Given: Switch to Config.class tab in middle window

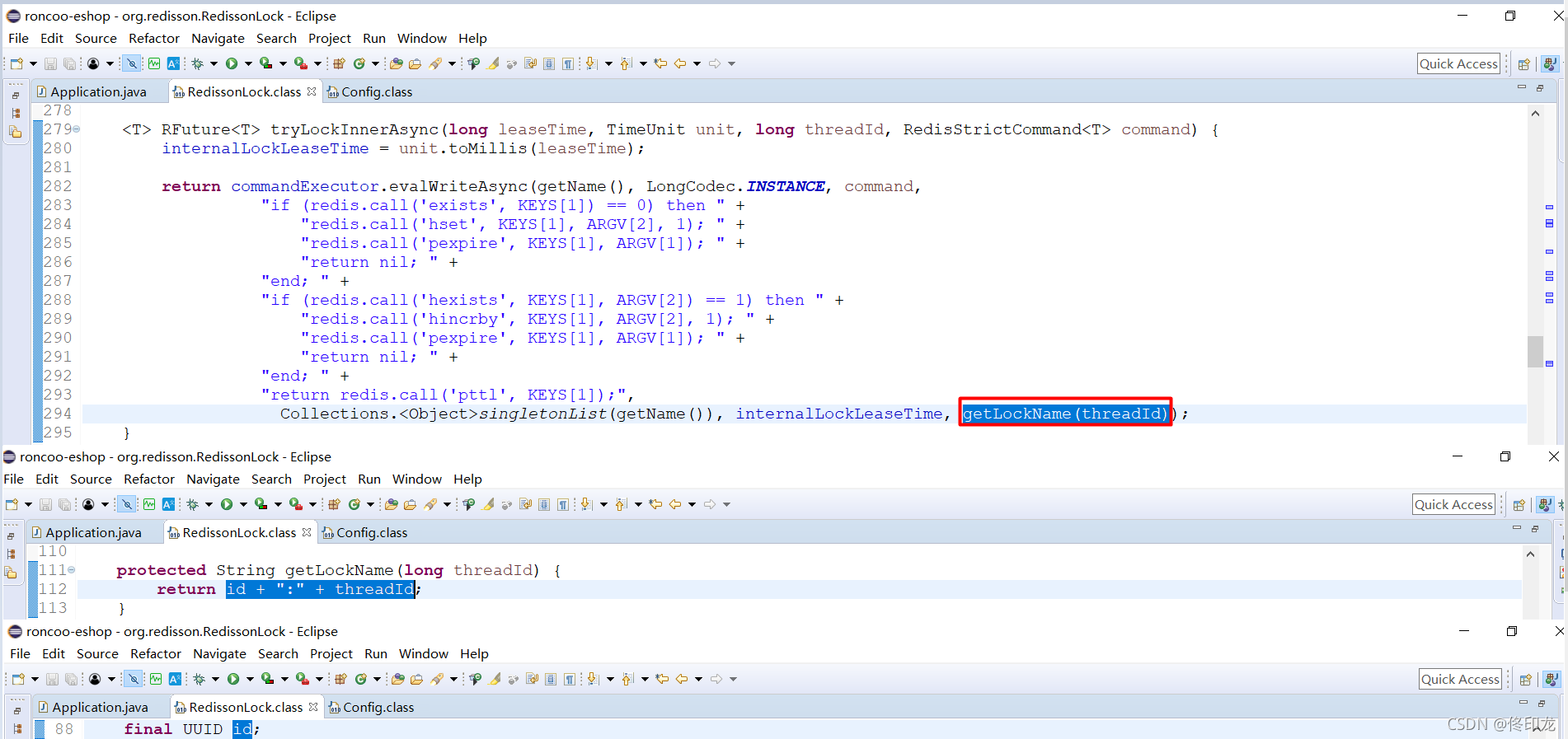Looking at the screenshot, I should click(x=364, y=532).
